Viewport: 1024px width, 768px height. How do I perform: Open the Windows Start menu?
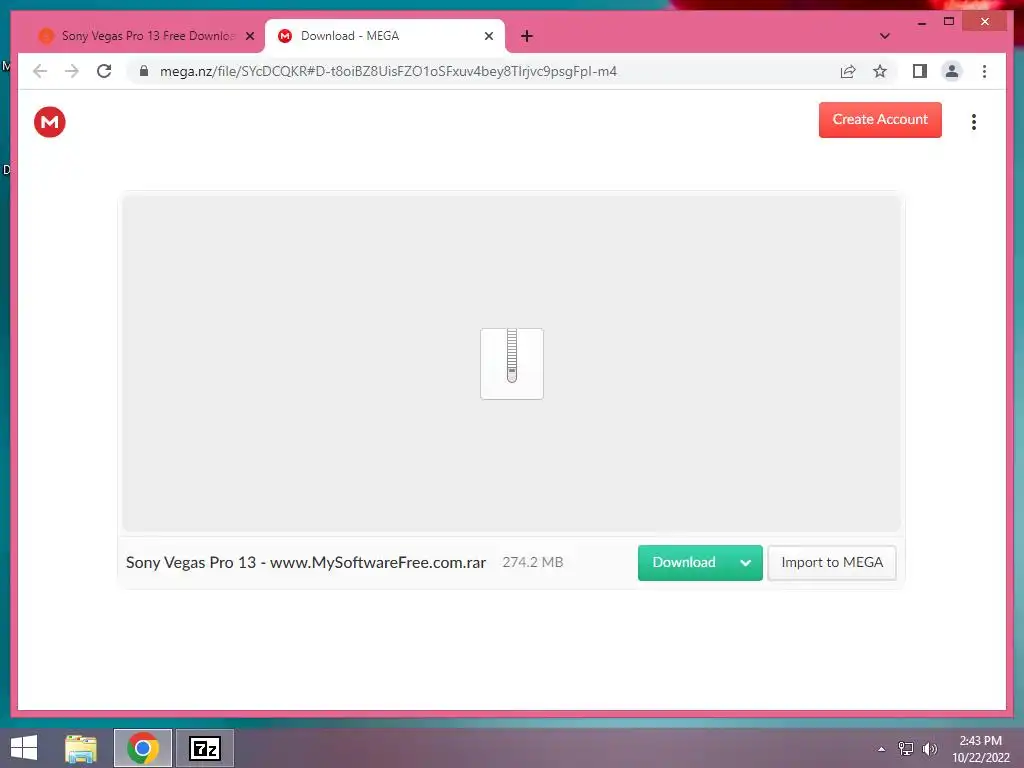click(24, 748)
